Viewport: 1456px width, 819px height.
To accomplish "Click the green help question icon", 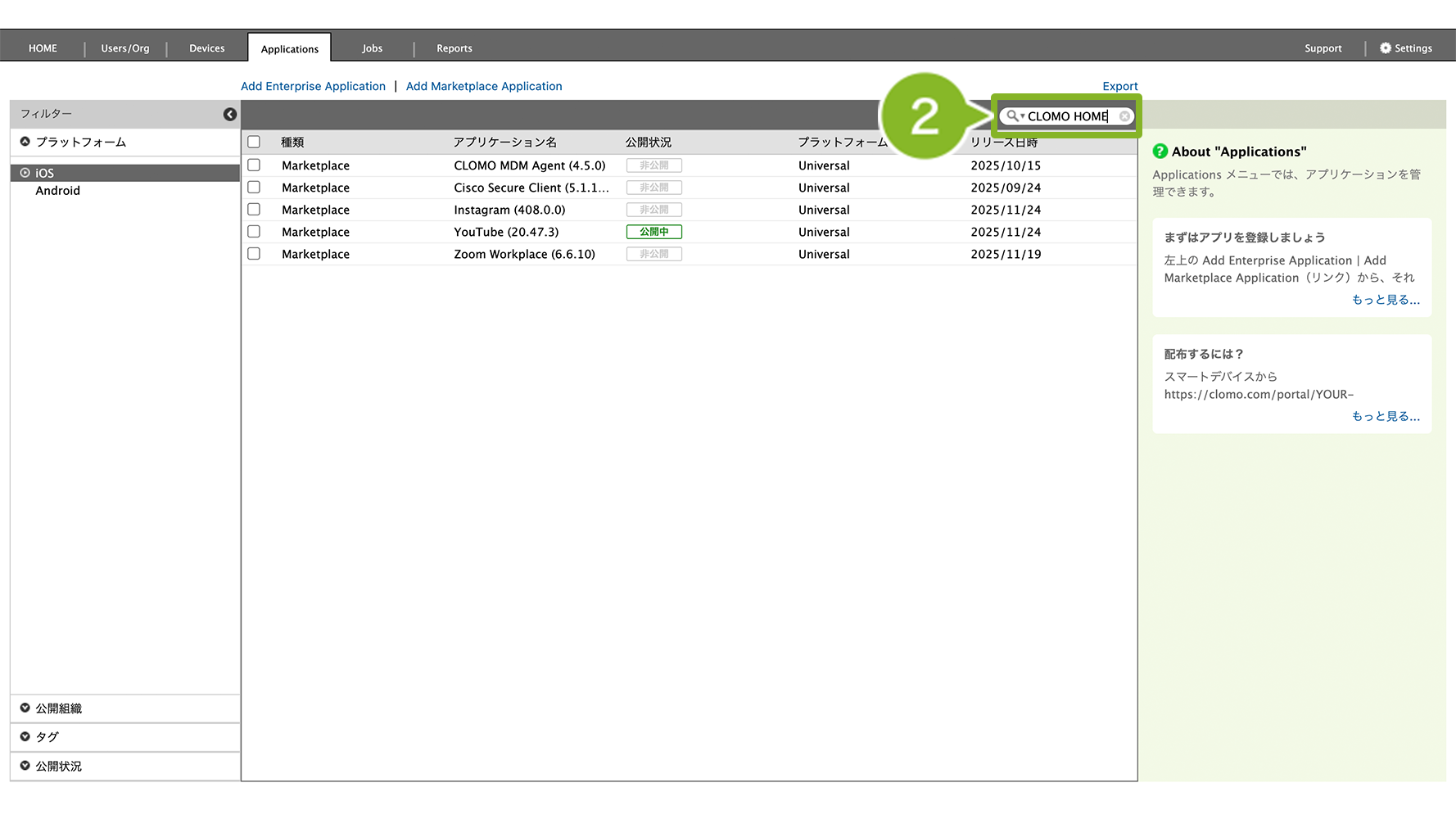I will pyautogui.click(x=1160, y=152).
